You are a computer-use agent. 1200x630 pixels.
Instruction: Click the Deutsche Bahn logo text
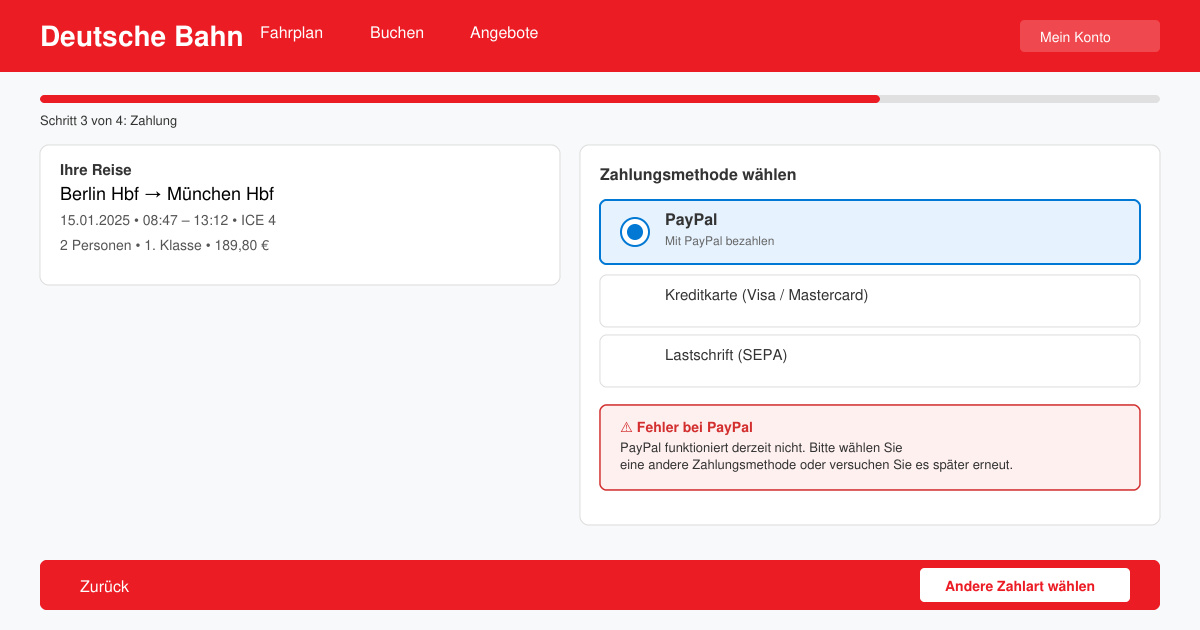click(142, 36)
